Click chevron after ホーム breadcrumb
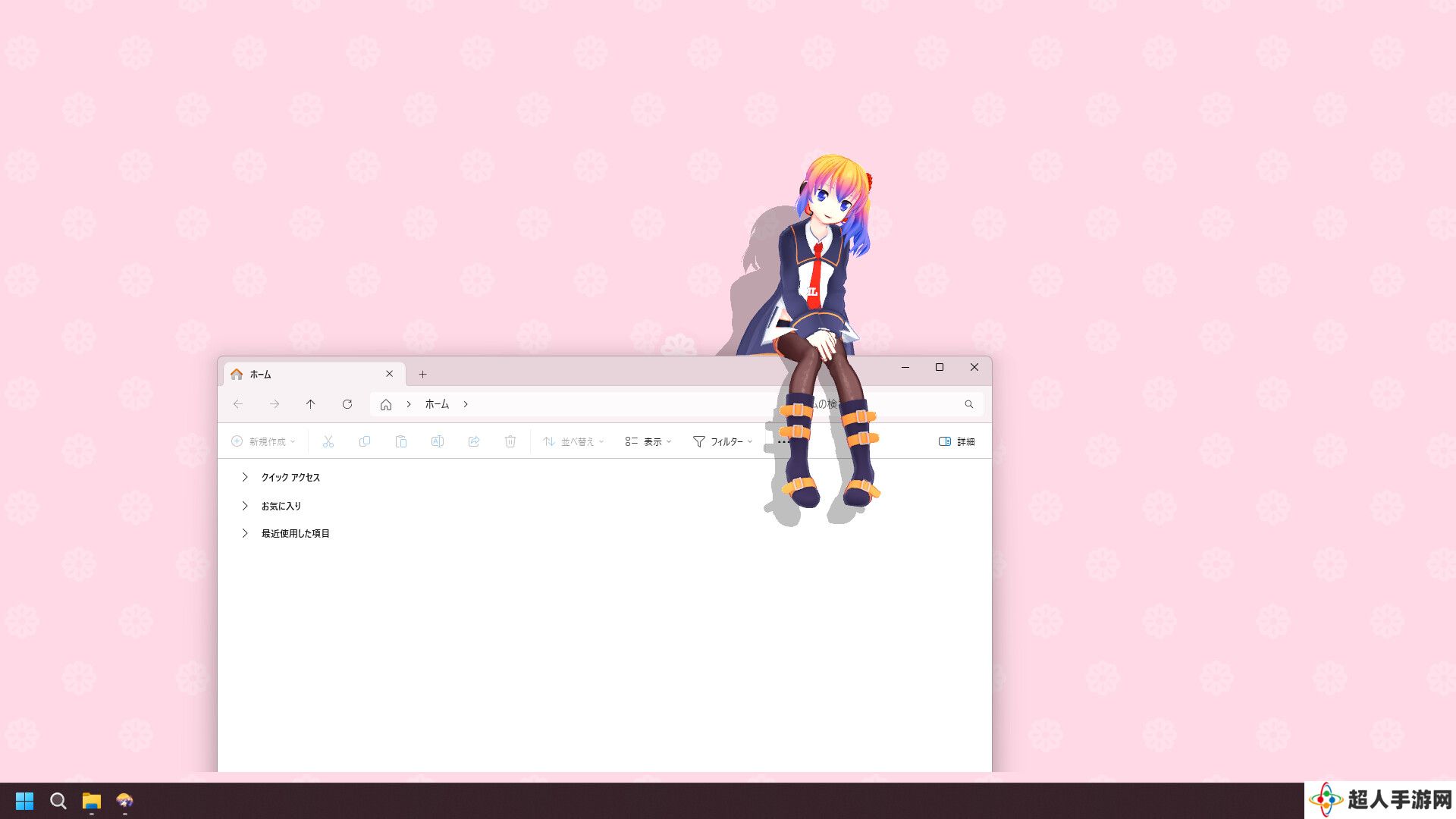Screen dimensions: 1456x819 pos(466,404)
